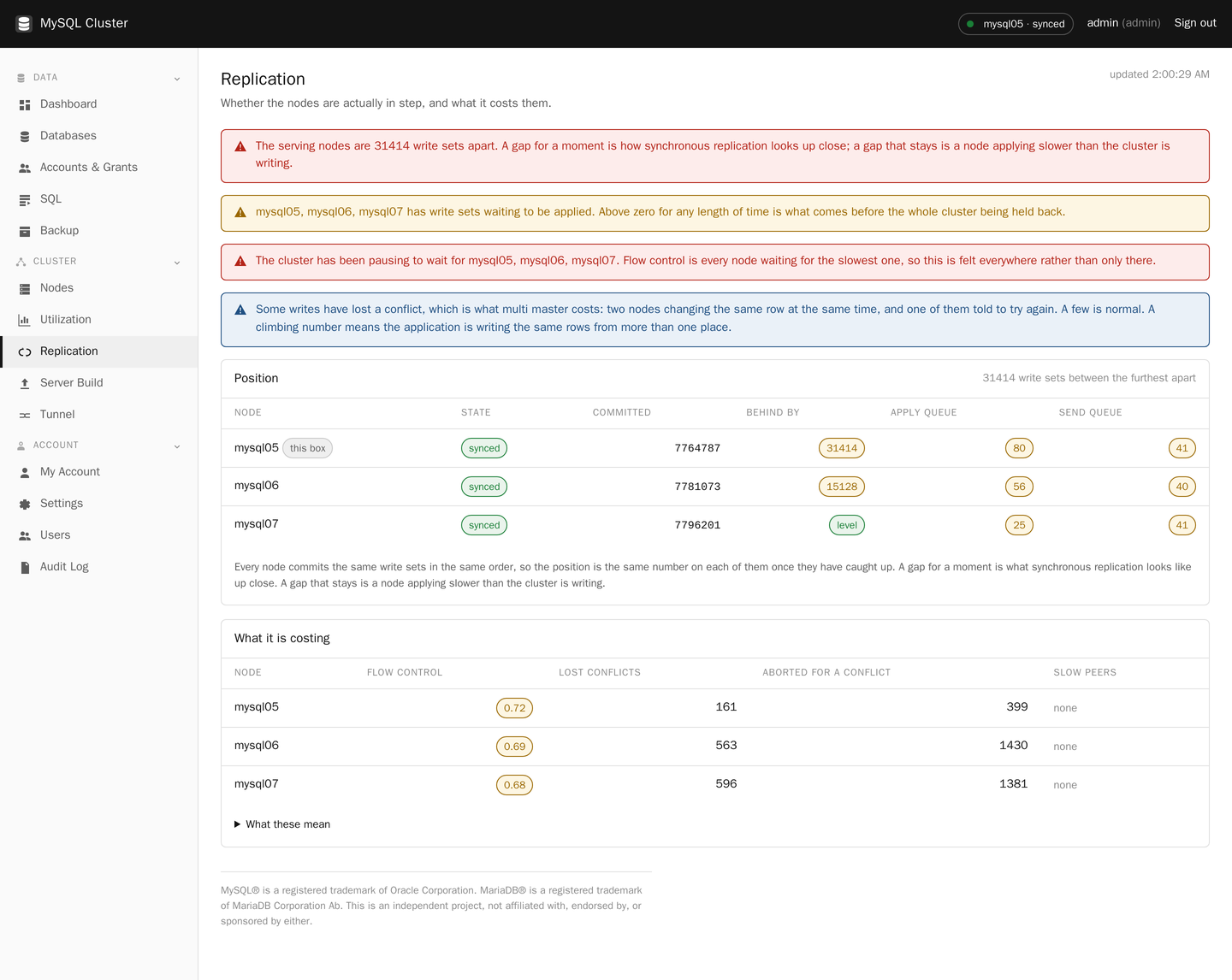Viewport: 1232px width, 980px height.
Task: Open the Users page
Action: click(x=99, y=535)
